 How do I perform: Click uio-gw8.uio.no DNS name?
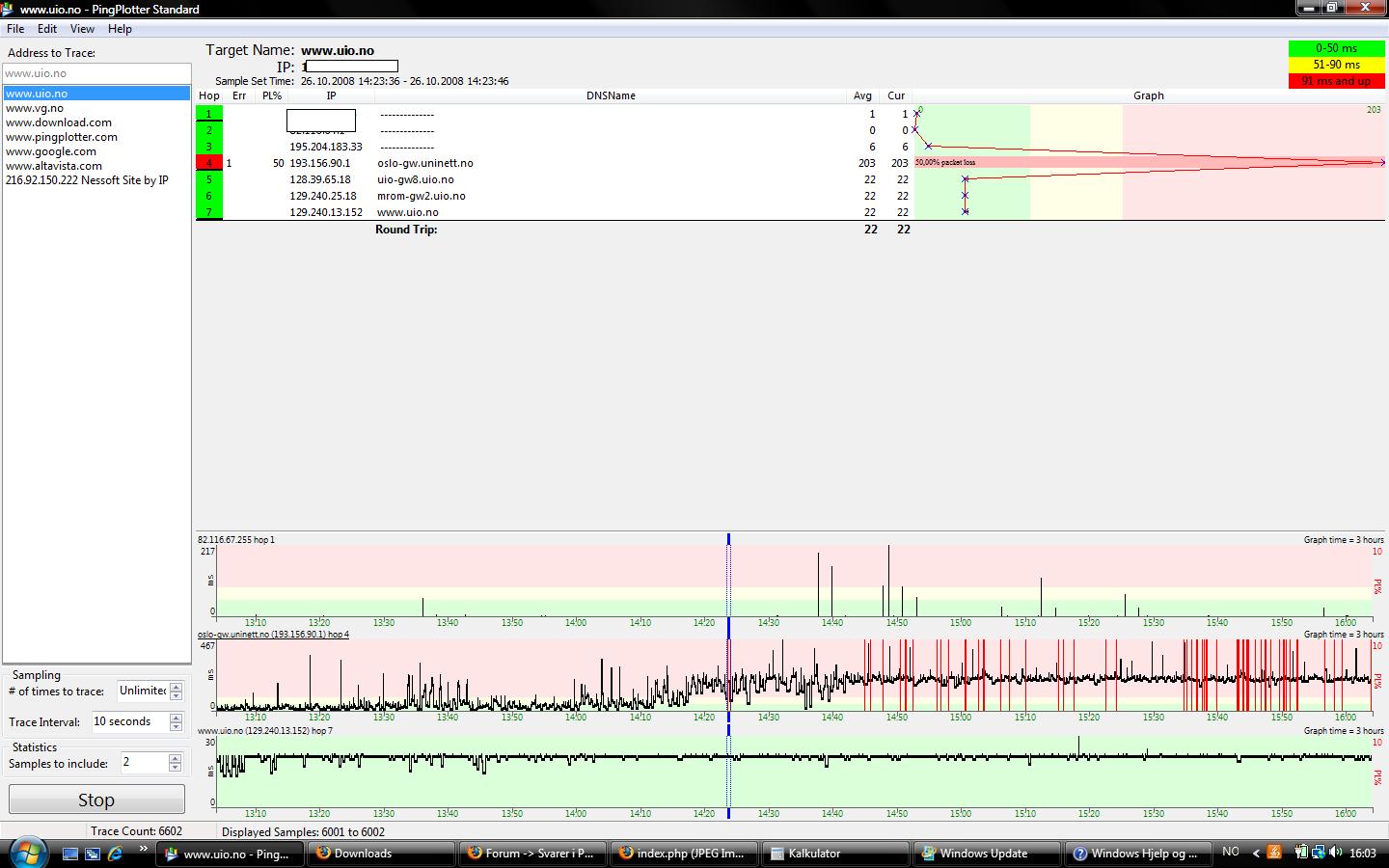416,179
